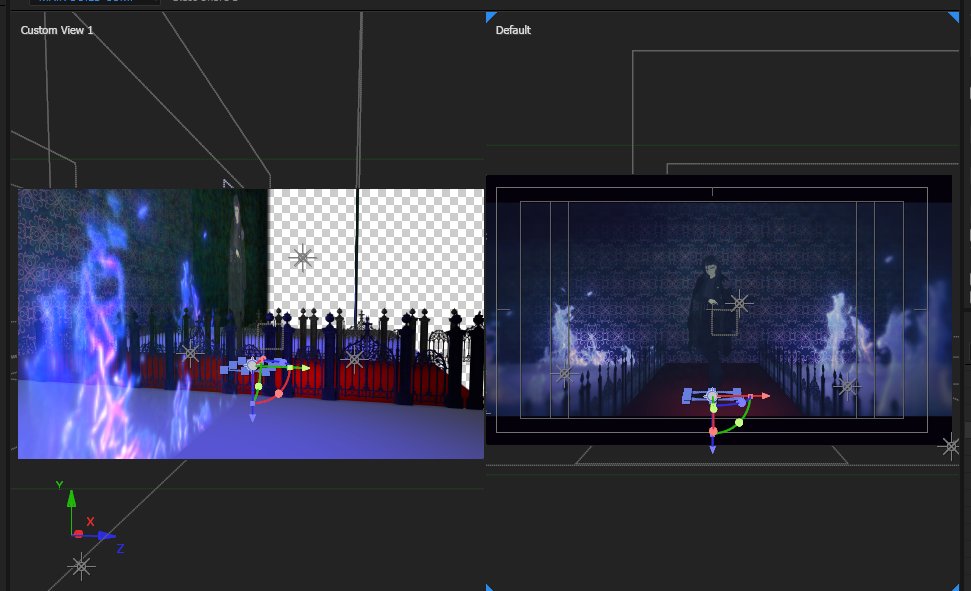
Task: Select the light icon beside the character's hand in Default view
Action: pyautogui.click(x=739, y=304)
